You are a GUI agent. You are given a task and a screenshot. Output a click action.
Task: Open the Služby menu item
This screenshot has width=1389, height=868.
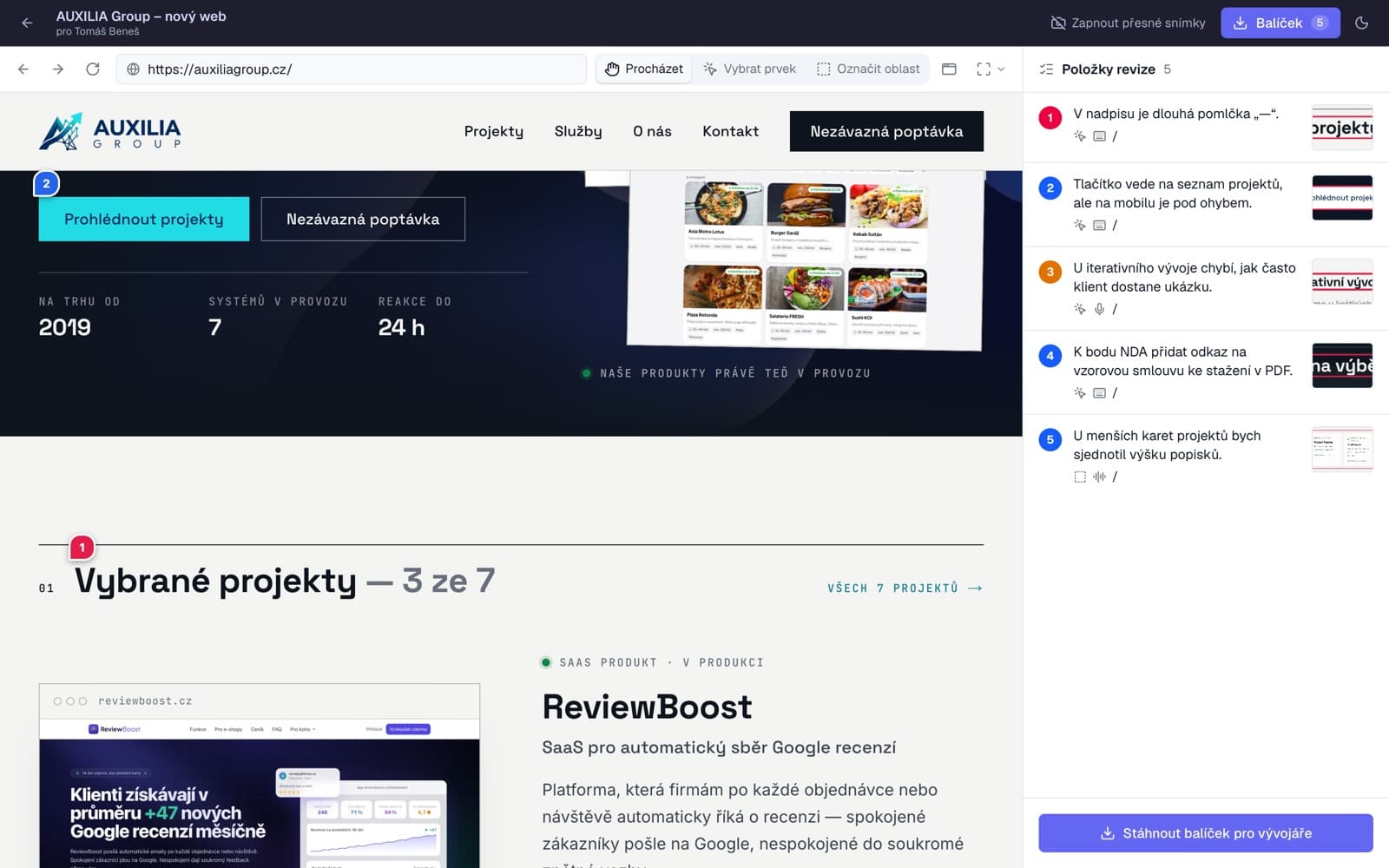tap(578, 131)
